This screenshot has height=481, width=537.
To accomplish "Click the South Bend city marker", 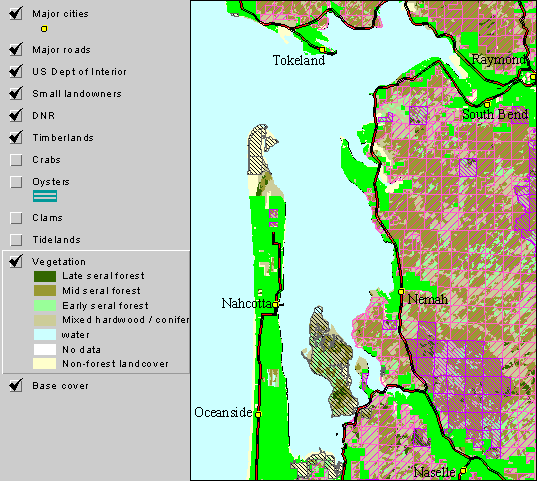I will (x=487, y=104).
